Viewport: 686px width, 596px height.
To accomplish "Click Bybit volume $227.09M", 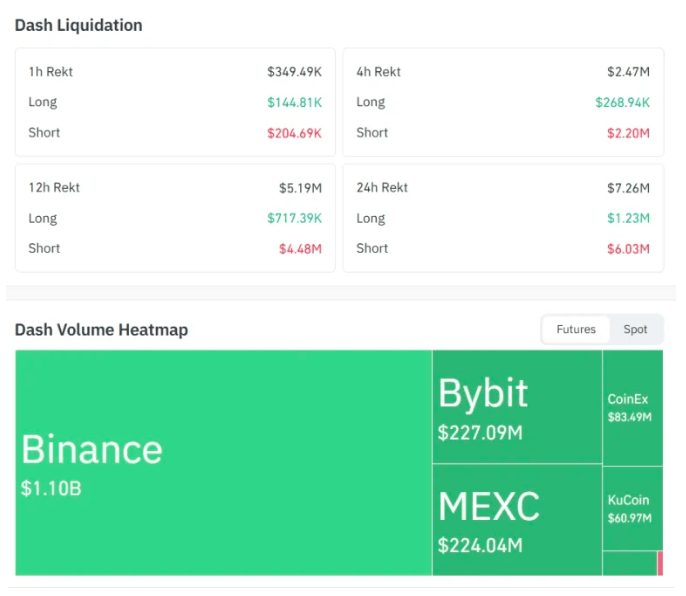I will [480, 433].
